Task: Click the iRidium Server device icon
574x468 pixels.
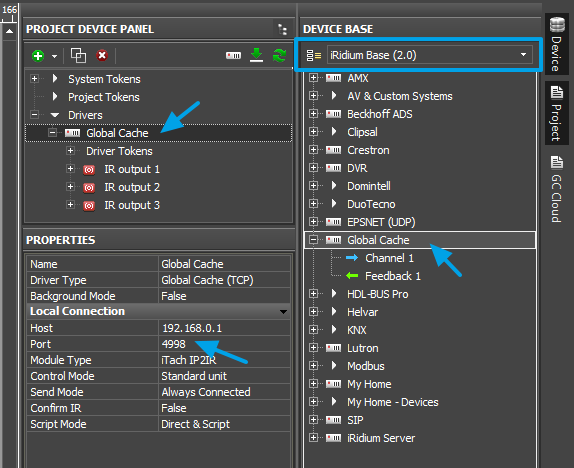Action: pos(333,438)
